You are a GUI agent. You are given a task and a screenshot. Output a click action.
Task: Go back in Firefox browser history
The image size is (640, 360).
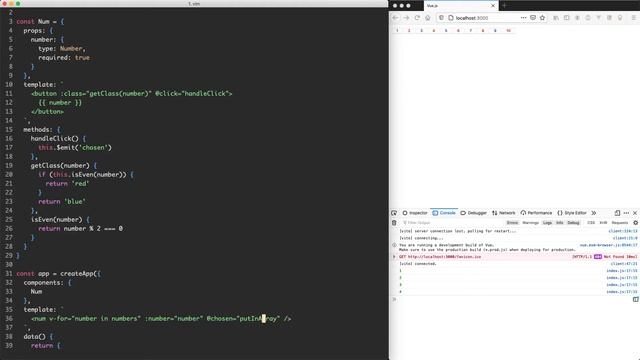(x=395, y=18)
